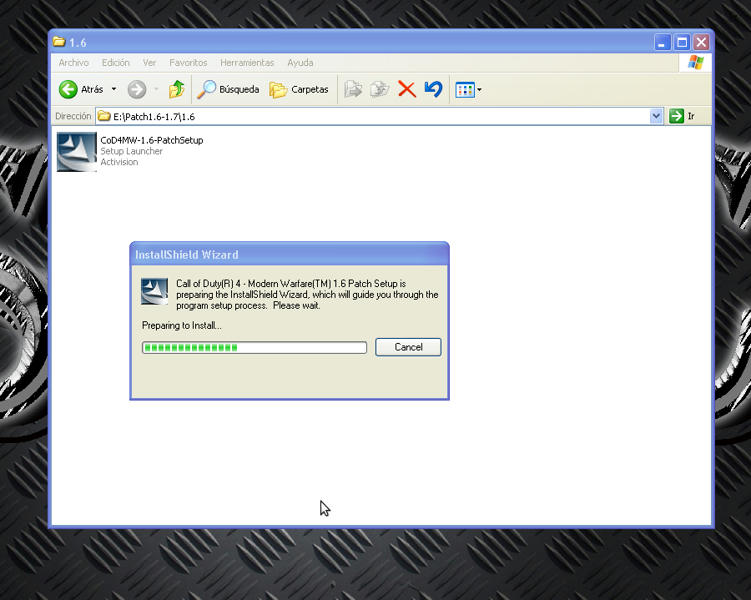
Task: Open the Edición menu
Action: (x=115, y=63)
